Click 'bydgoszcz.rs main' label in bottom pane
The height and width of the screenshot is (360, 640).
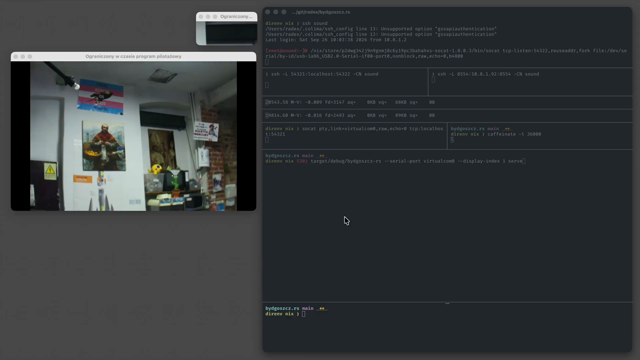[289, 308]
